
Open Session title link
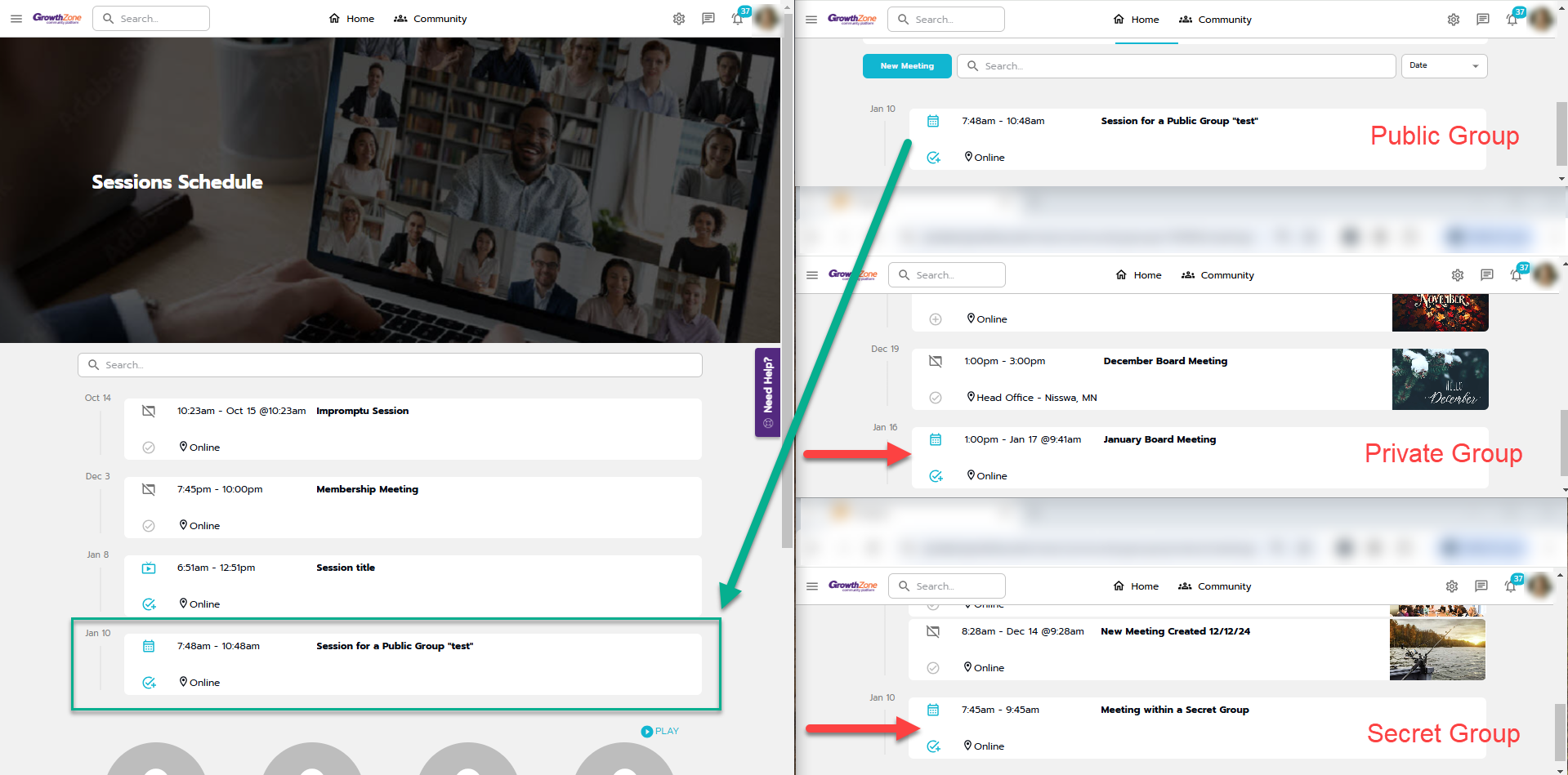pos(346,568)
